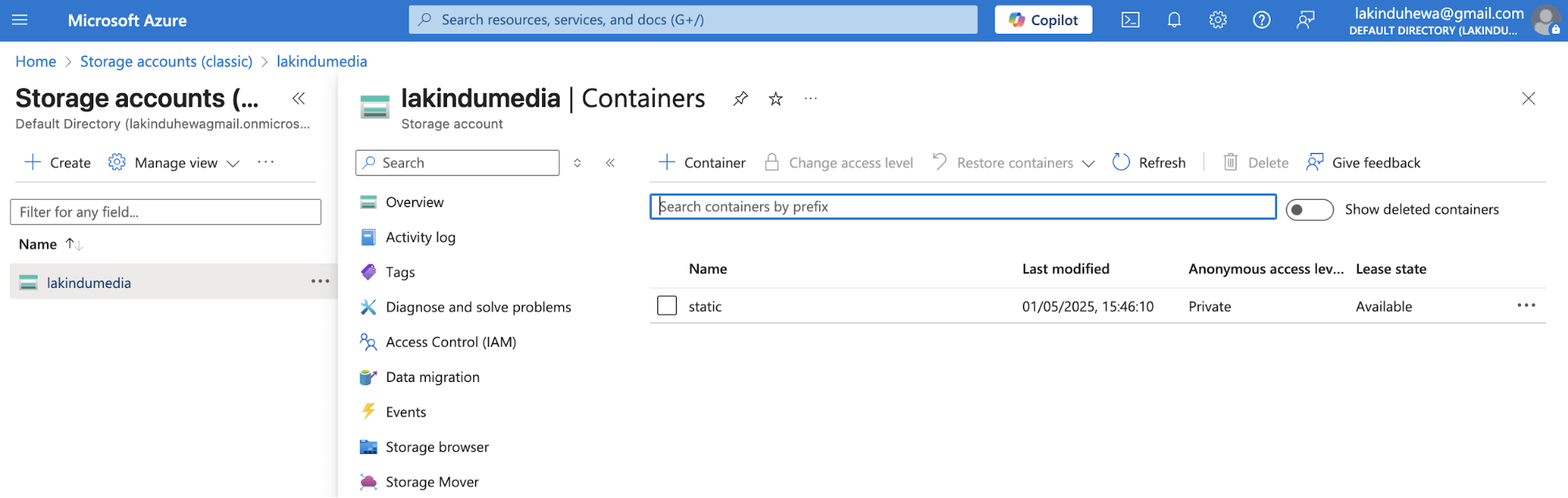Select lakindumedia in storage accounts list
Screen dimensions: 1568x498
(x=89, y=282)
